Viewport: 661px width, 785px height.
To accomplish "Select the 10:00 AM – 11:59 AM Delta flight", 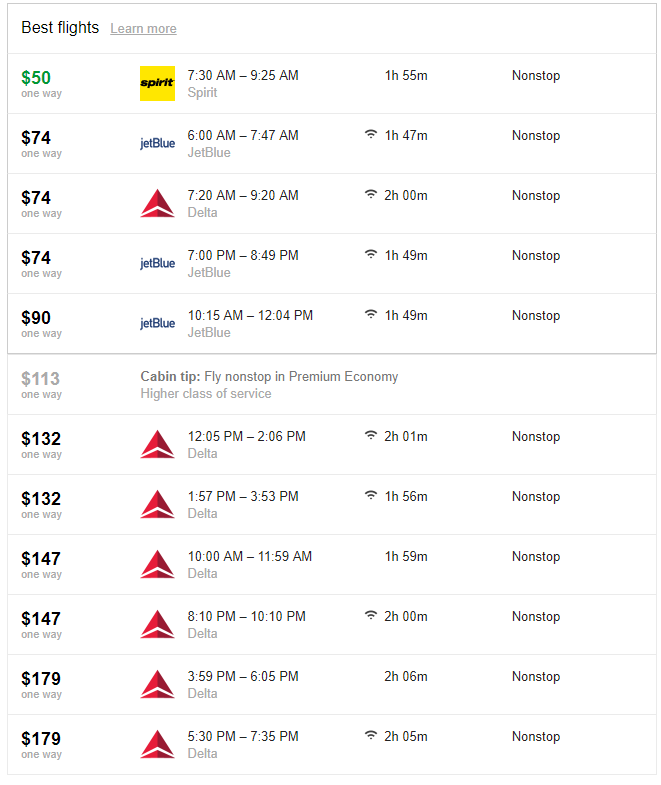I will pyautogui.click(x=332, y=565).
